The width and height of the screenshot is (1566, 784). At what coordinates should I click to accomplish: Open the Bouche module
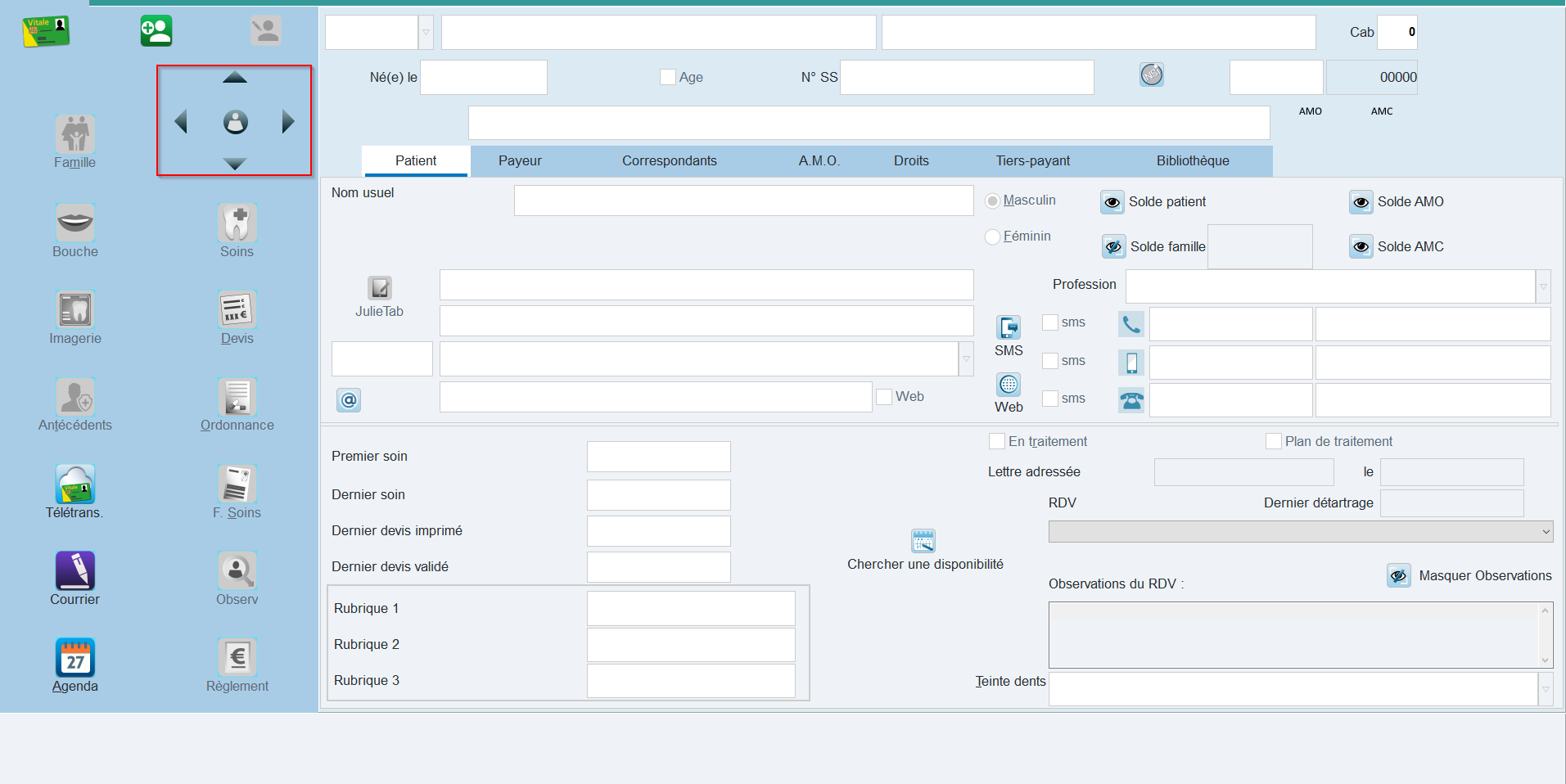pos(75,223)
